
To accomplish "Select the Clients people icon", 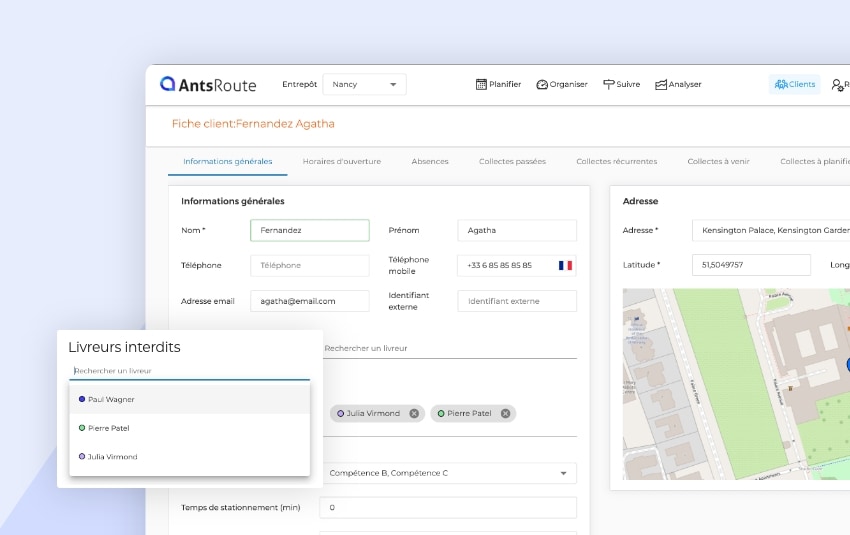I will point(781,85).
